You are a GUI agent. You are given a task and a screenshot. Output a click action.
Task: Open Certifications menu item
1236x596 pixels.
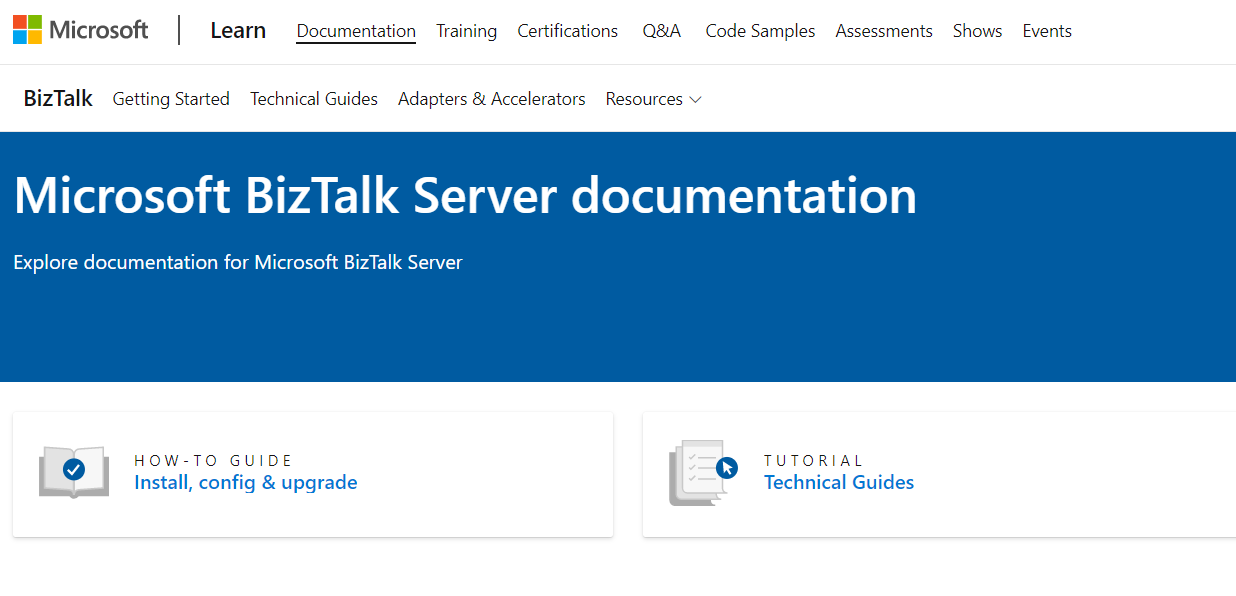coord(567,31)
